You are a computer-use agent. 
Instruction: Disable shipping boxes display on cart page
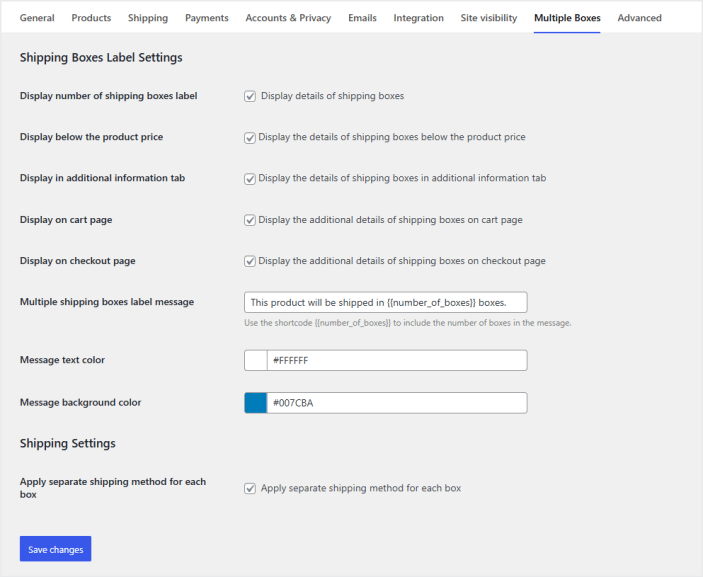click(x=250, y=220)
